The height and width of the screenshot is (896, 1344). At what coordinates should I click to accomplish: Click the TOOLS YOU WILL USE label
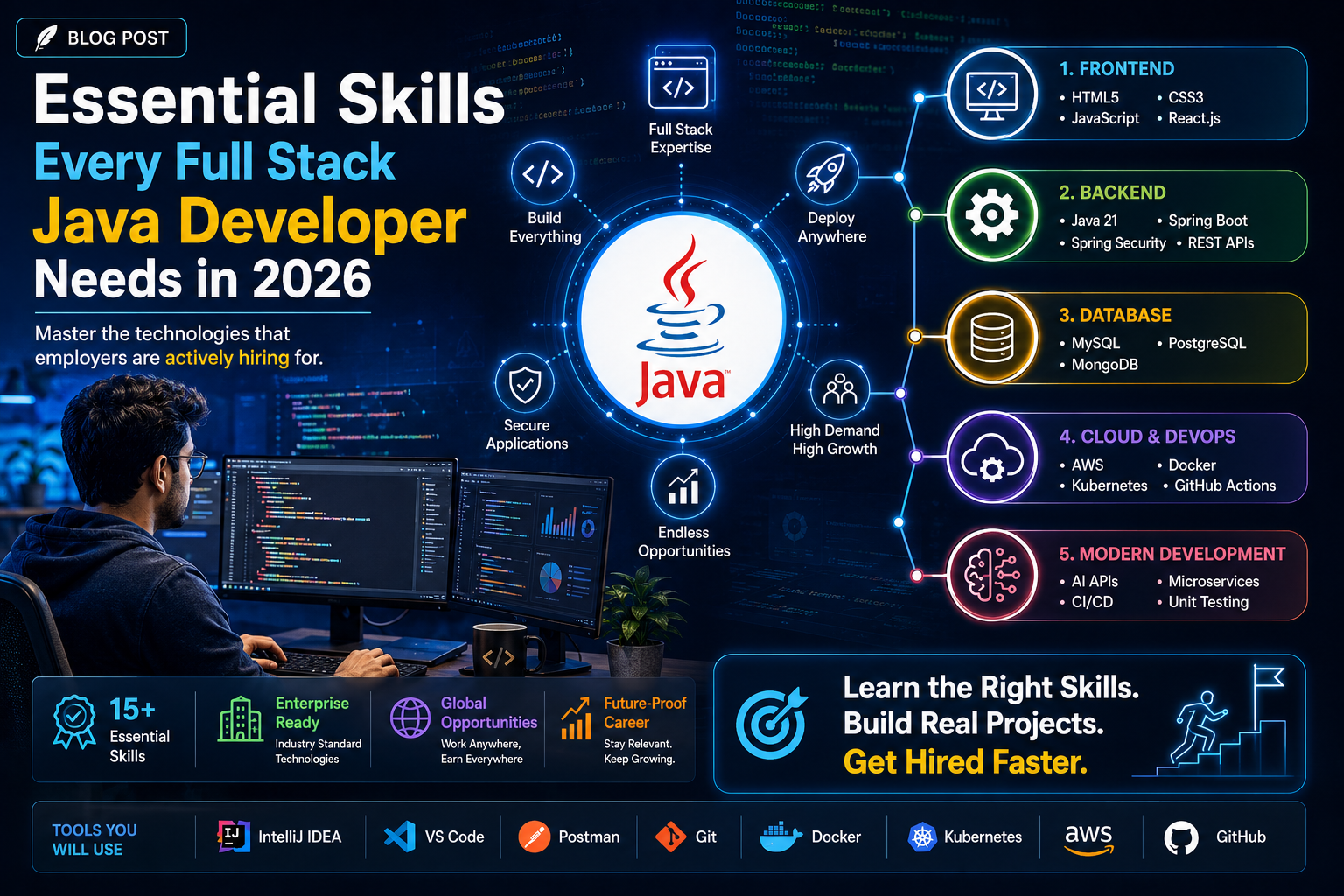tap(94, 839)
